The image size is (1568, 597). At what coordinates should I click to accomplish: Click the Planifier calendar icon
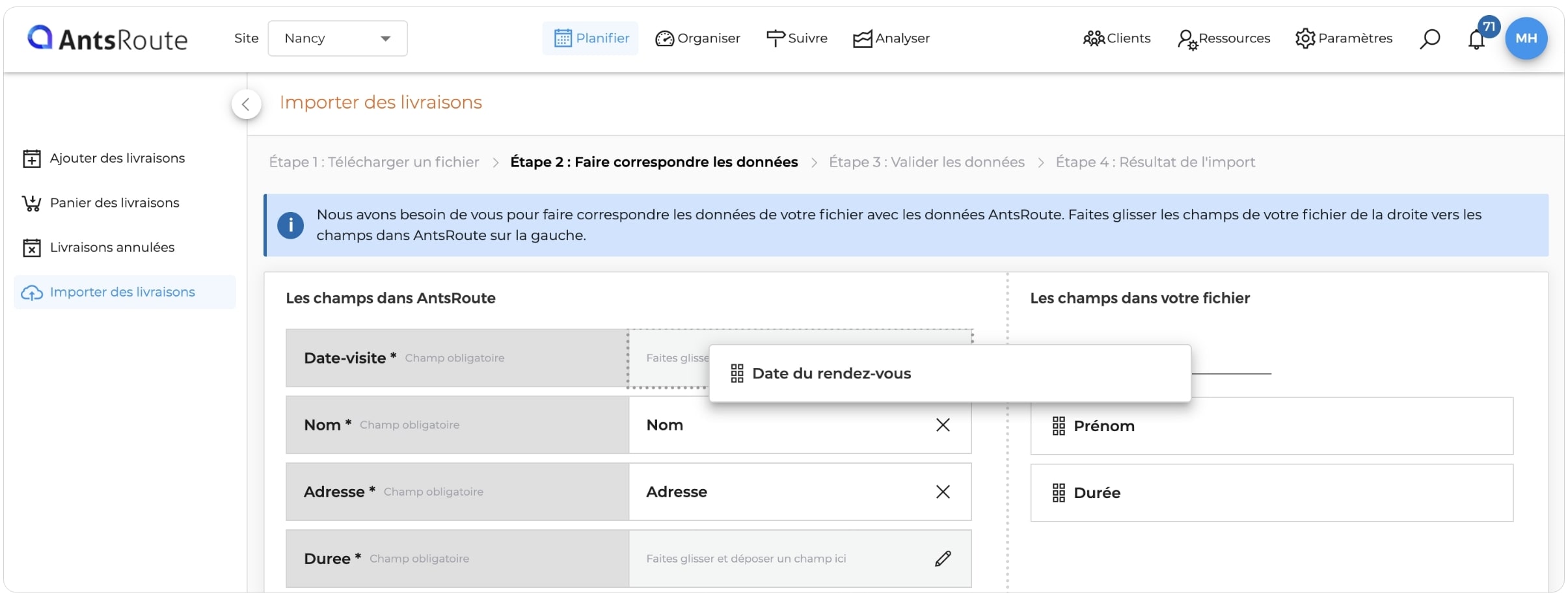tap(563, 38)
